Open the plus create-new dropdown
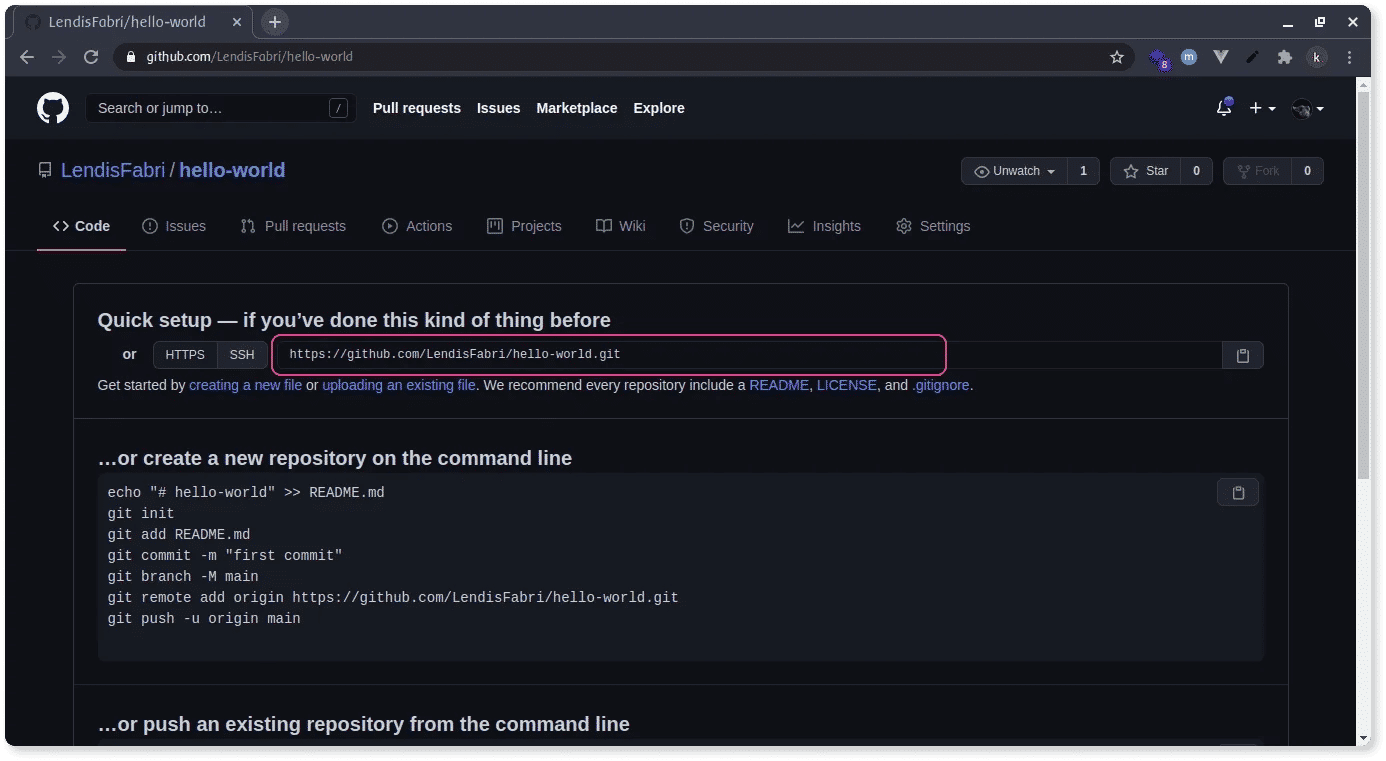Image resolution: width=1386 pixels, height=761 pixels. coord(1262,108)
